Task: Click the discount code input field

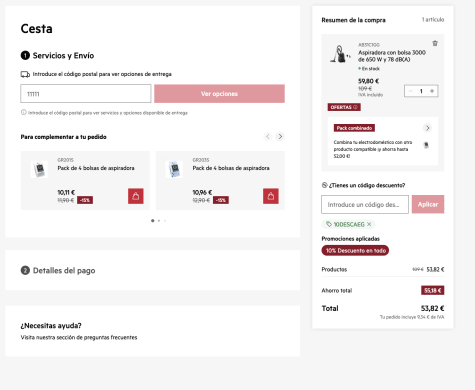Action: pos(365,204)
